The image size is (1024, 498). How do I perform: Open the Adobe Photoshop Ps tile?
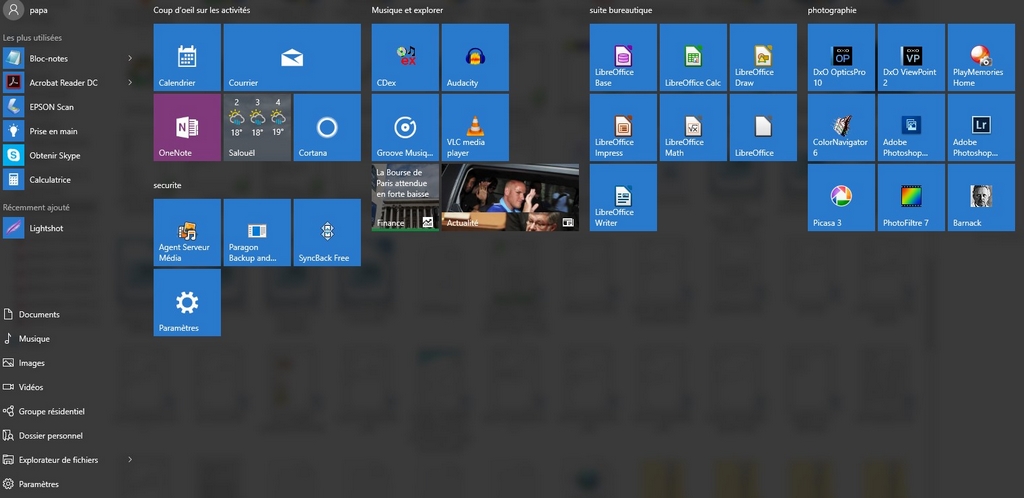(912, 127)
